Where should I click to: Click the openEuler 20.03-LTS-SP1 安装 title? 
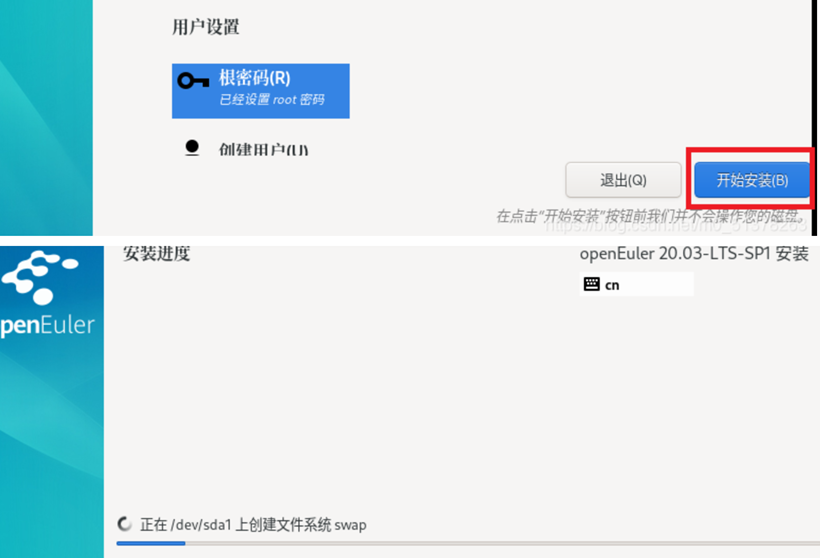click(693, 254)
